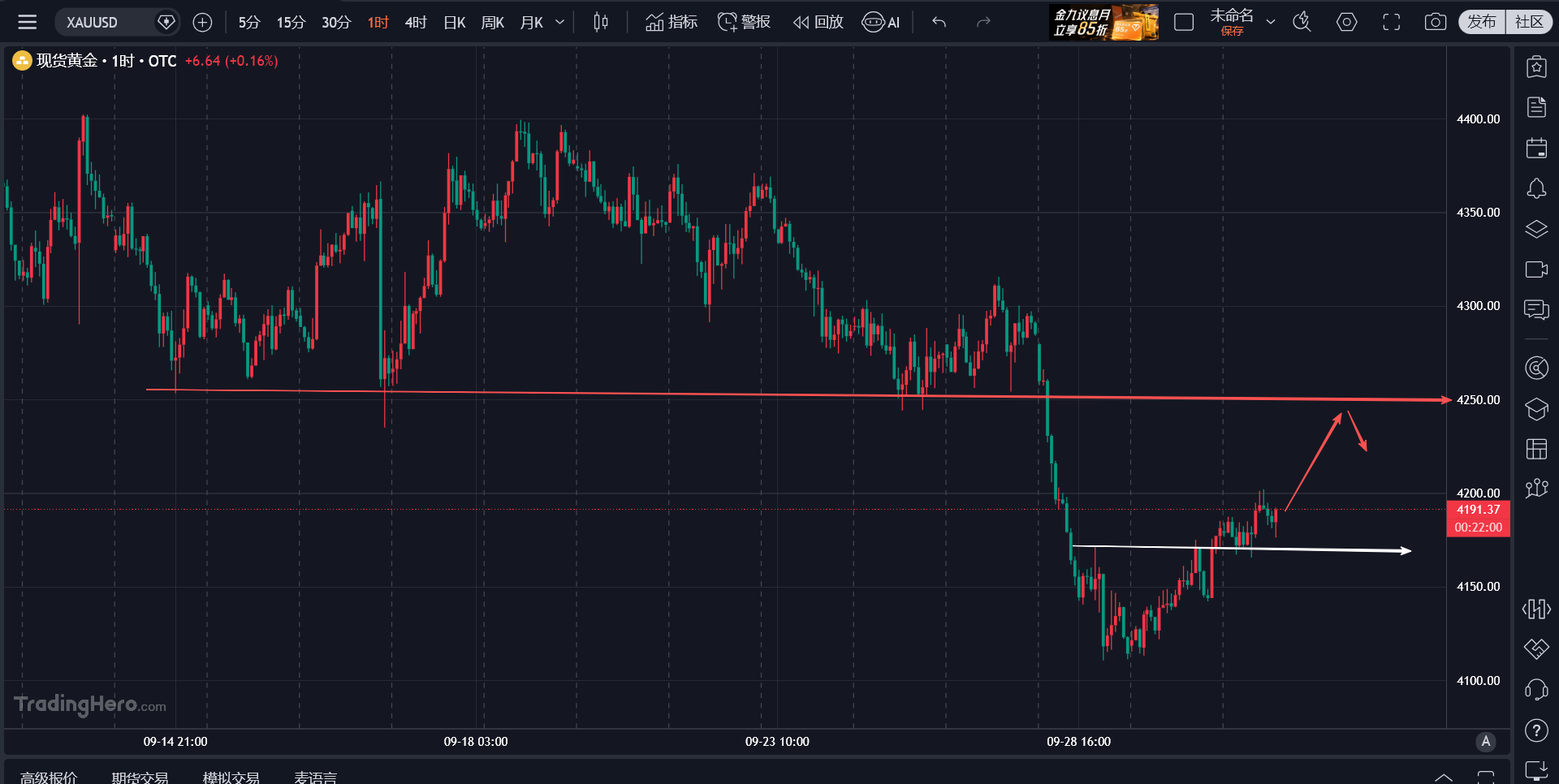Switch to the 15分 timeframe
The width and height of the screenshot is (1559, 784).
tap(291, 22)
